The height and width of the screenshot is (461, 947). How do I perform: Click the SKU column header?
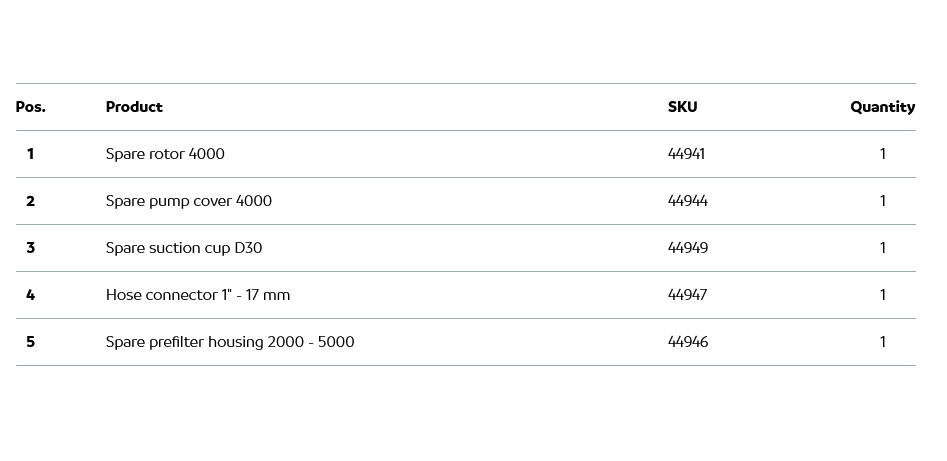click(x=682, y=107)
